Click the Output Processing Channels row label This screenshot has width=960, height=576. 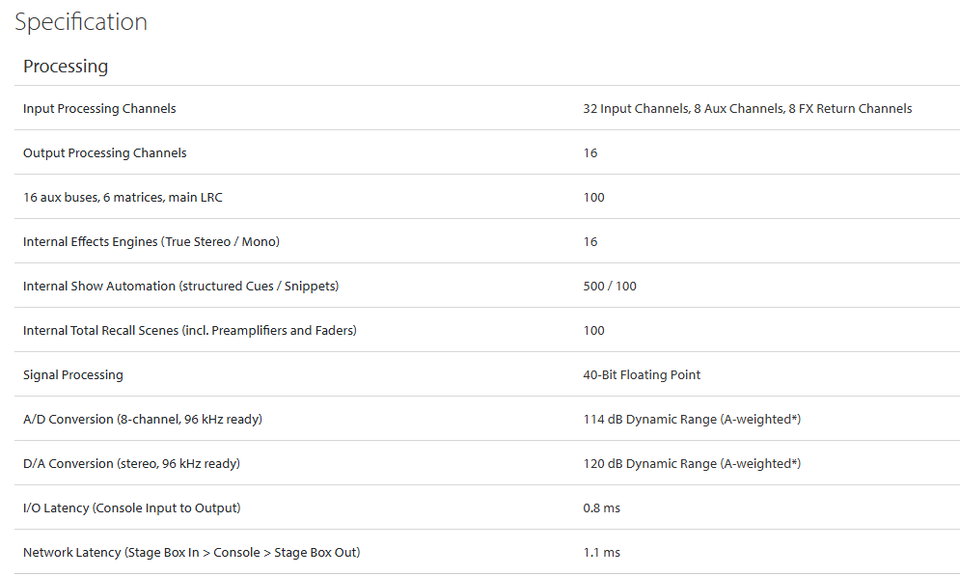click(105, 153)
